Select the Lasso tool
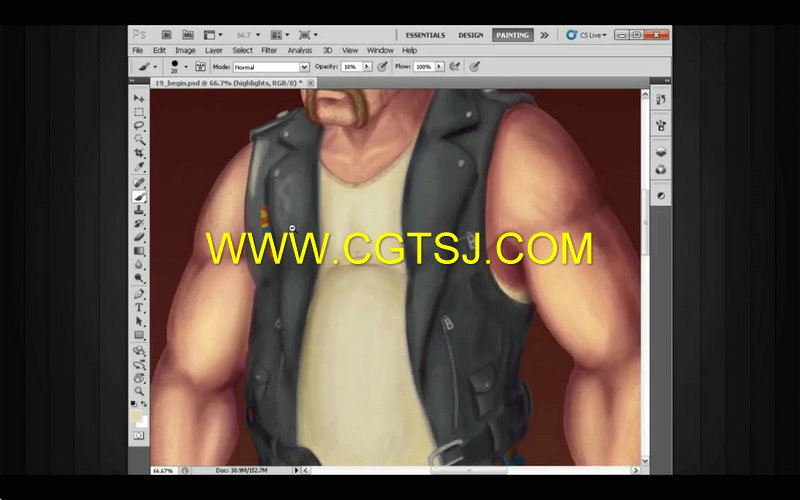 tap(139, 126)
